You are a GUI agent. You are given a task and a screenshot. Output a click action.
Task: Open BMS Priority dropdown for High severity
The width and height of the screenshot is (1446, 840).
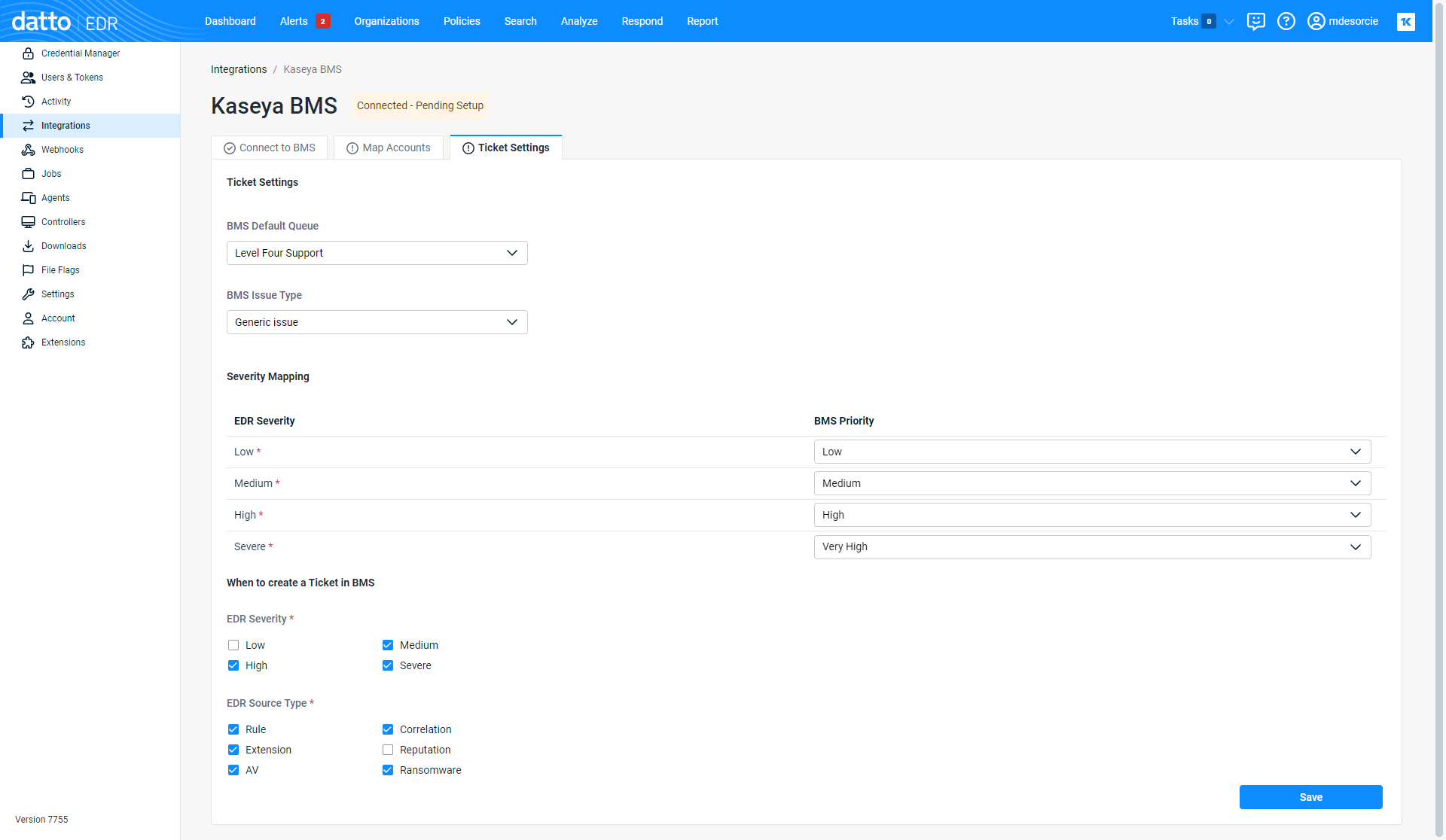[x=1092, y=515]
